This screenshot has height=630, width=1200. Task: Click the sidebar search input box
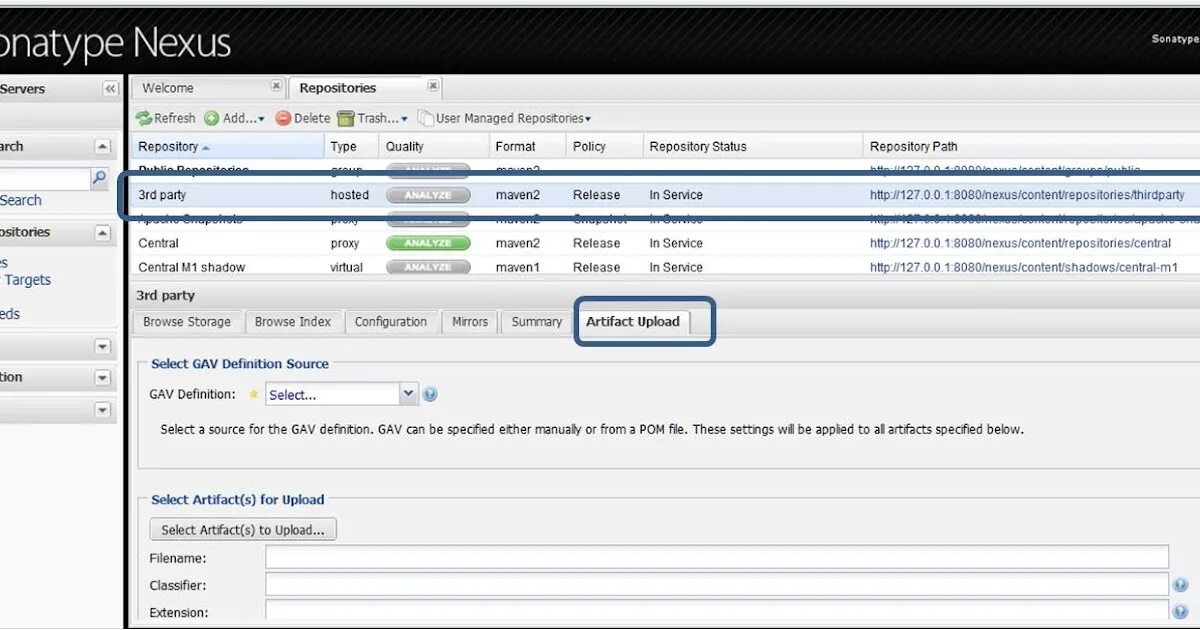click(x=45, y=179)
